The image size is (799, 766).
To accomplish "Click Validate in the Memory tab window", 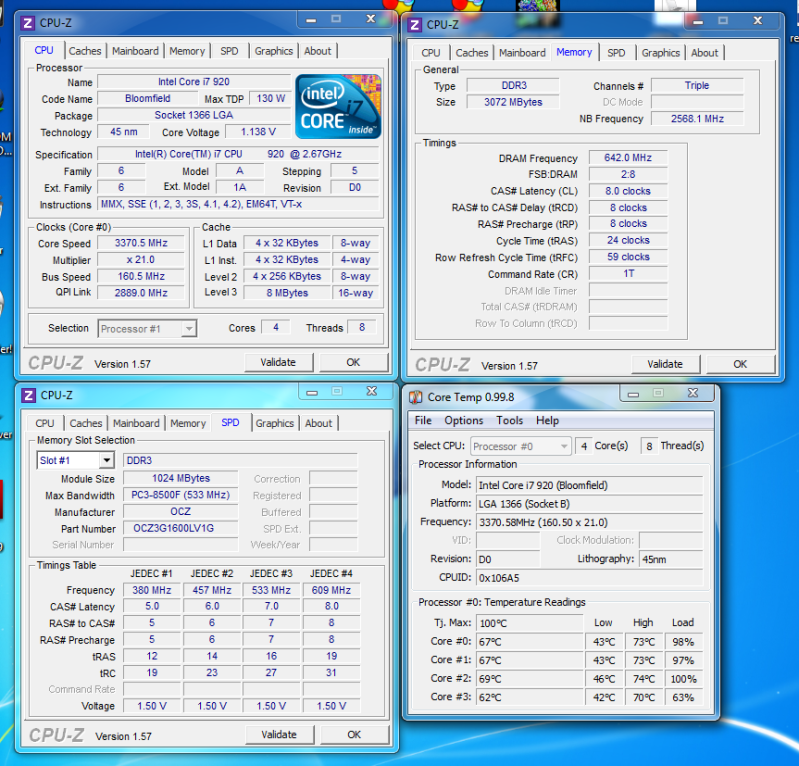I will [665, 364].
